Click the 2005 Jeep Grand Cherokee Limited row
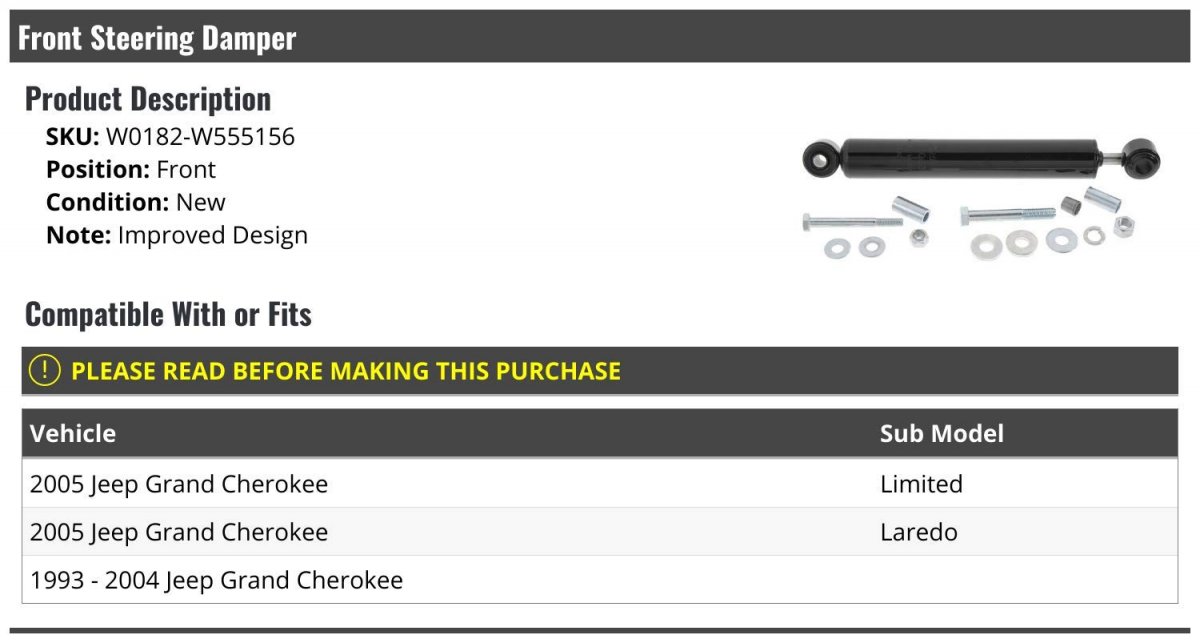1200x643 pixels. 600,484
